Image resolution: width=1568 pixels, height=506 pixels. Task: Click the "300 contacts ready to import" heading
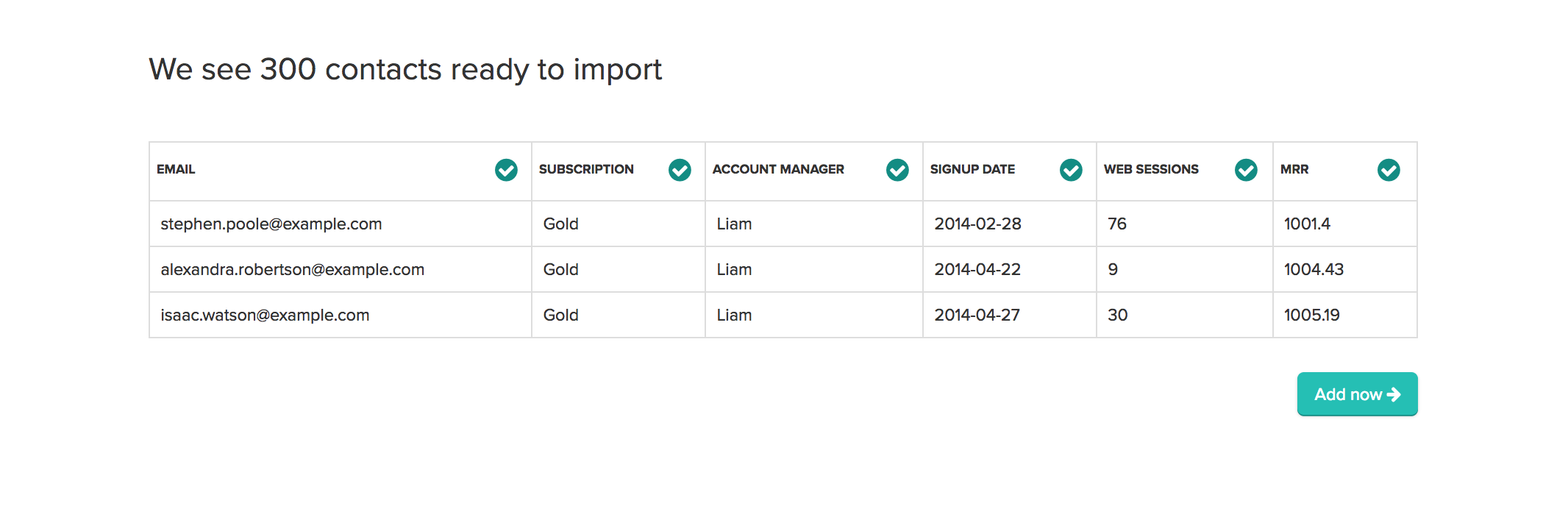pos(405,69)
